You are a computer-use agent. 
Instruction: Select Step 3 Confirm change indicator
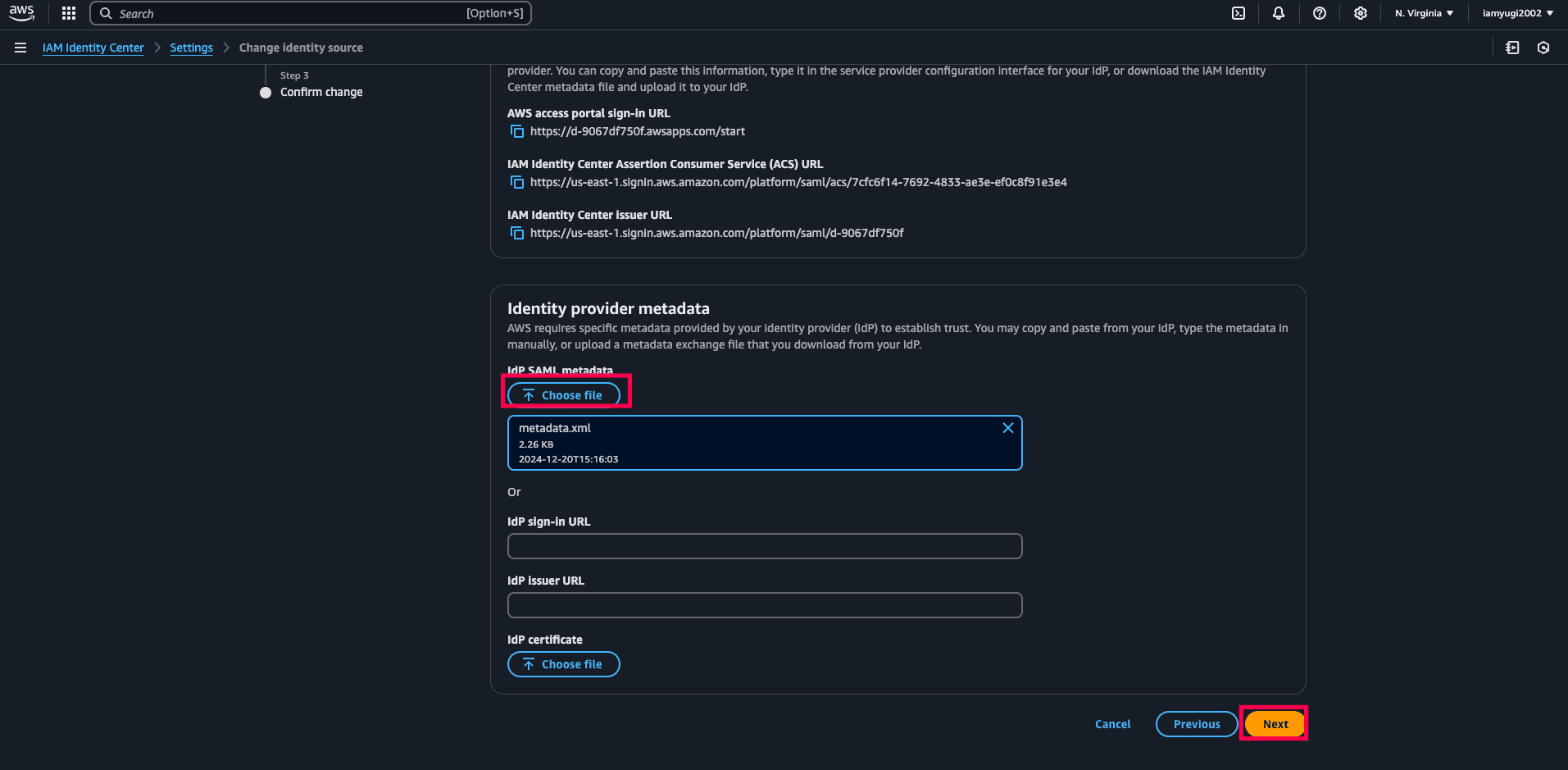click(266, 93)
